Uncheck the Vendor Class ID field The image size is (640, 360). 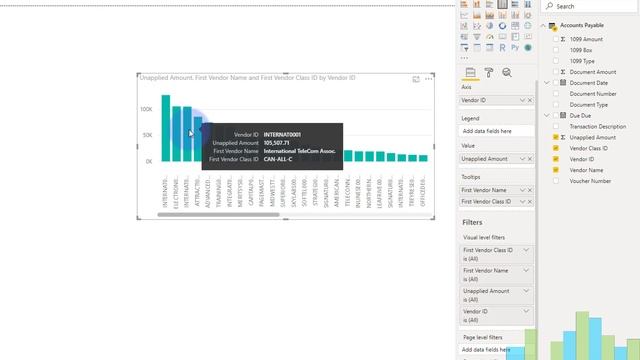coord(556,148)
